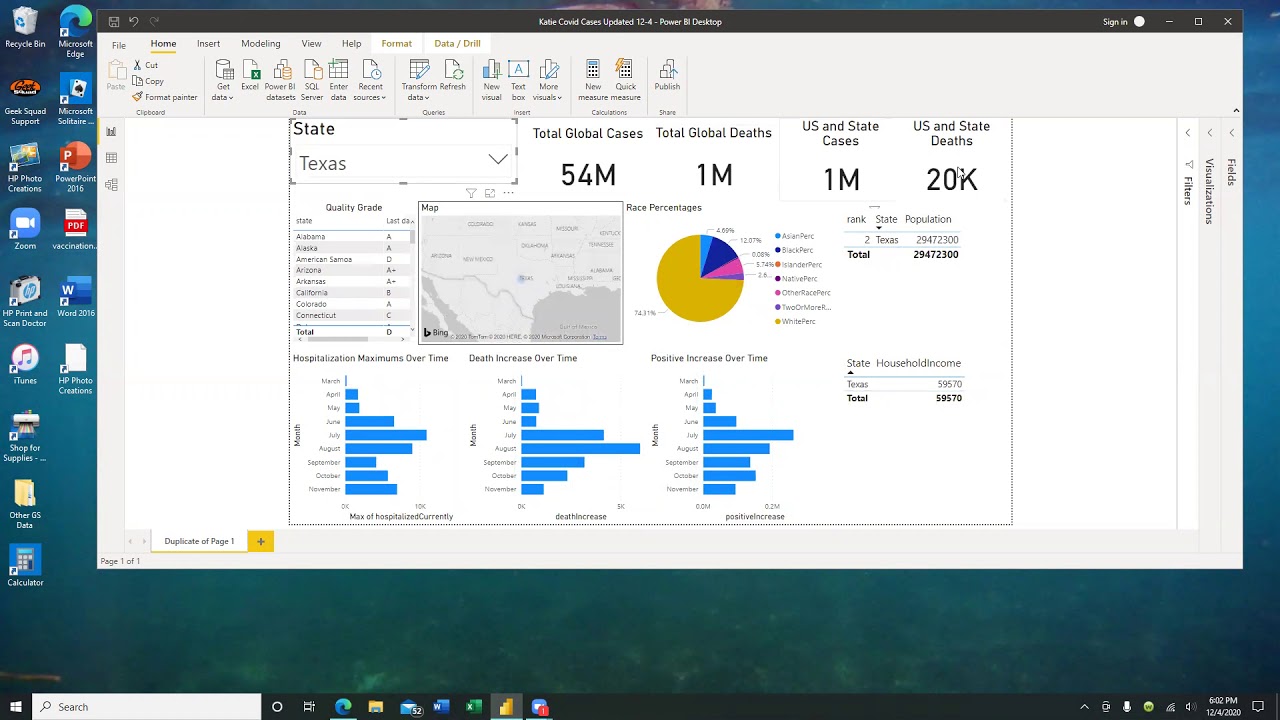Screen dimensions: 1280x720
Task: Create a New measure
Action: 593,80
